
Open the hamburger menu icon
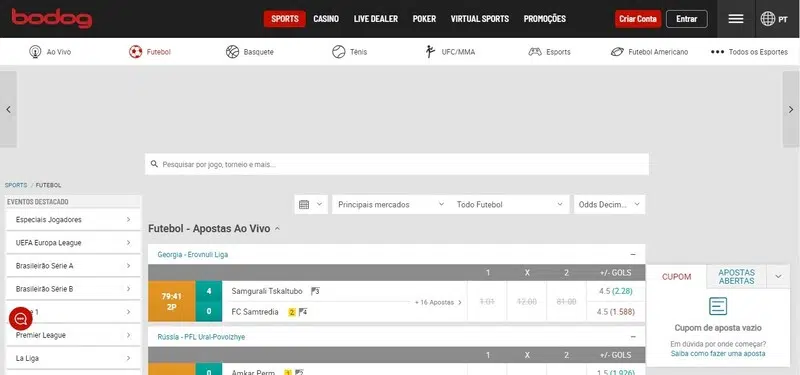(x=735, y=19)
